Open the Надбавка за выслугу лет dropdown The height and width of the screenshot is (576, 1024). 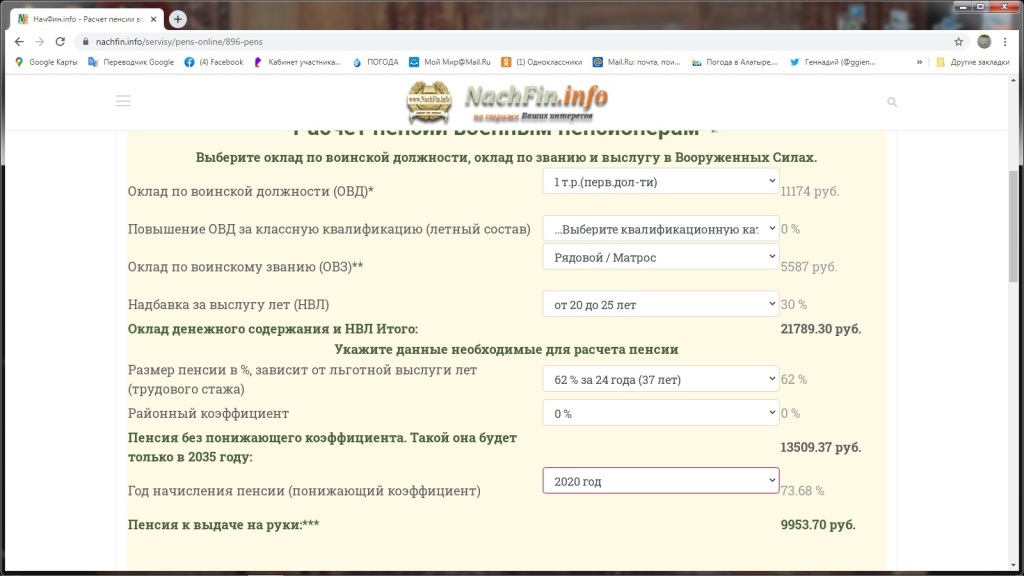pyautogui.click(x=660, y=304)
